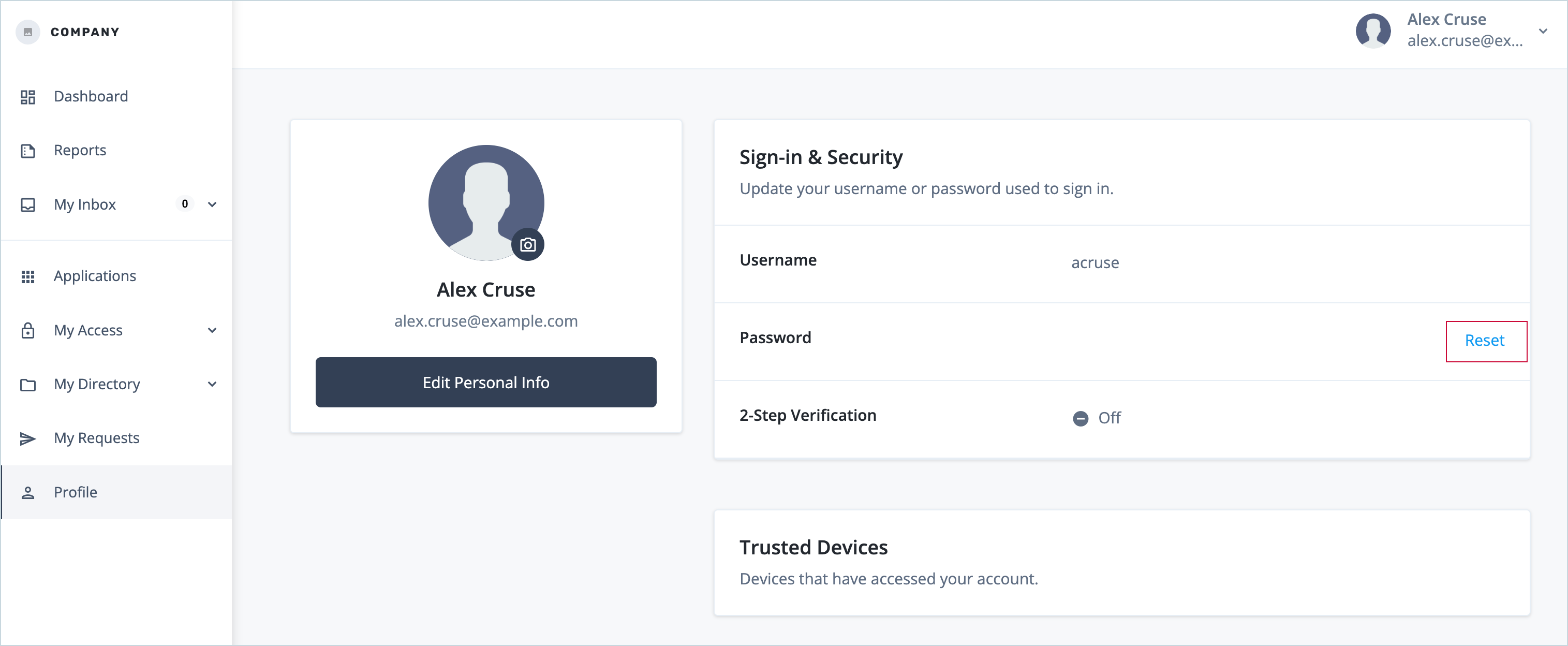
Task: Click the My Inbox unread count badge
Action: [x=184, y=204]
